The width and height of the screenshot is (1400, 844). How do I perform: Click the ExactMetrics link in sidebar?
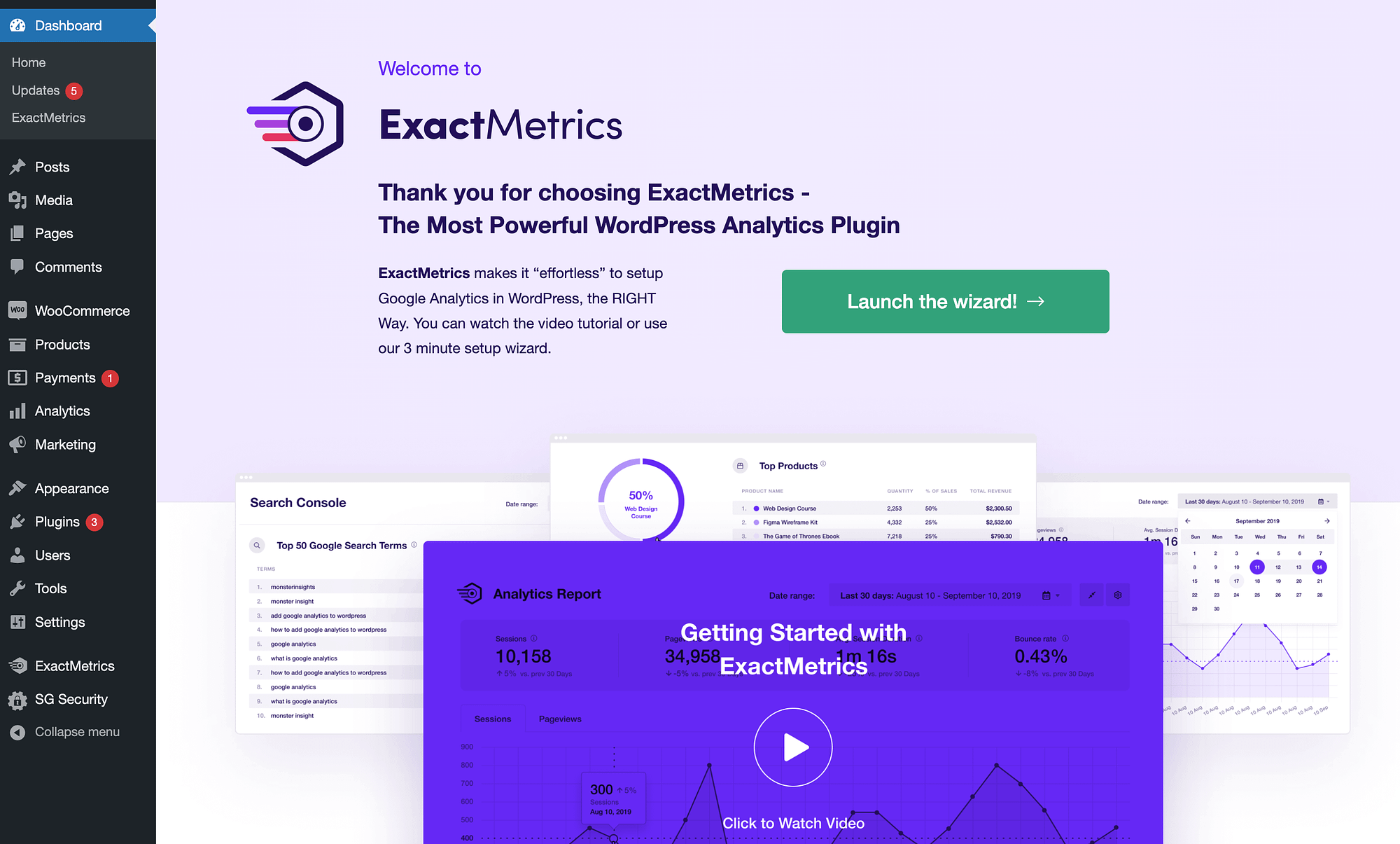pyautogui.click(x=48, y=117)
